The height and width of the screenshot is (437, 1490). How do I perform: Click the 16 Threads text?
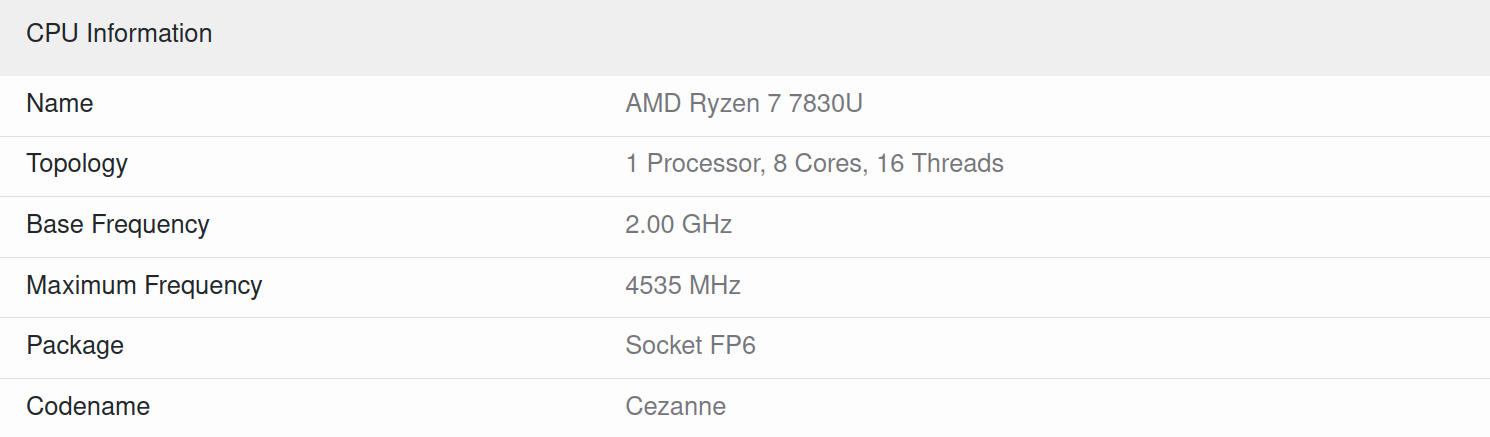point(940,164)
